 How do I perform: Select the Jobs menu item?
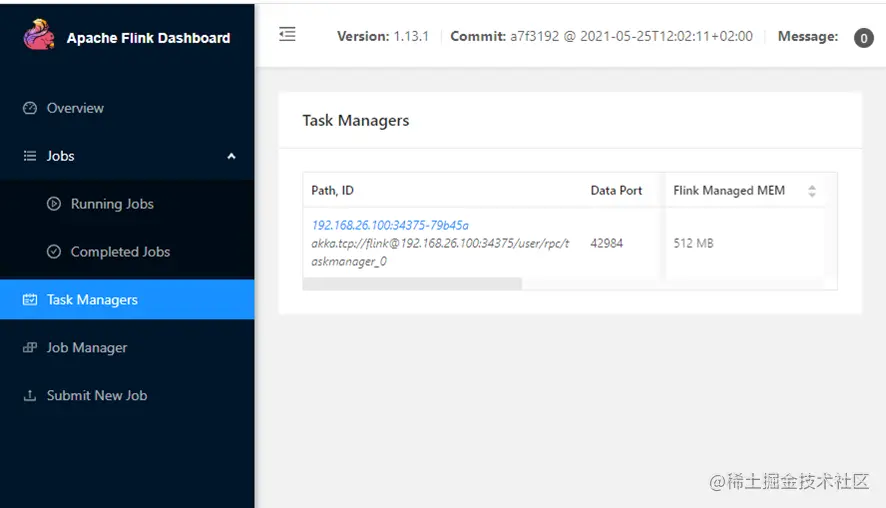(127, 156)
